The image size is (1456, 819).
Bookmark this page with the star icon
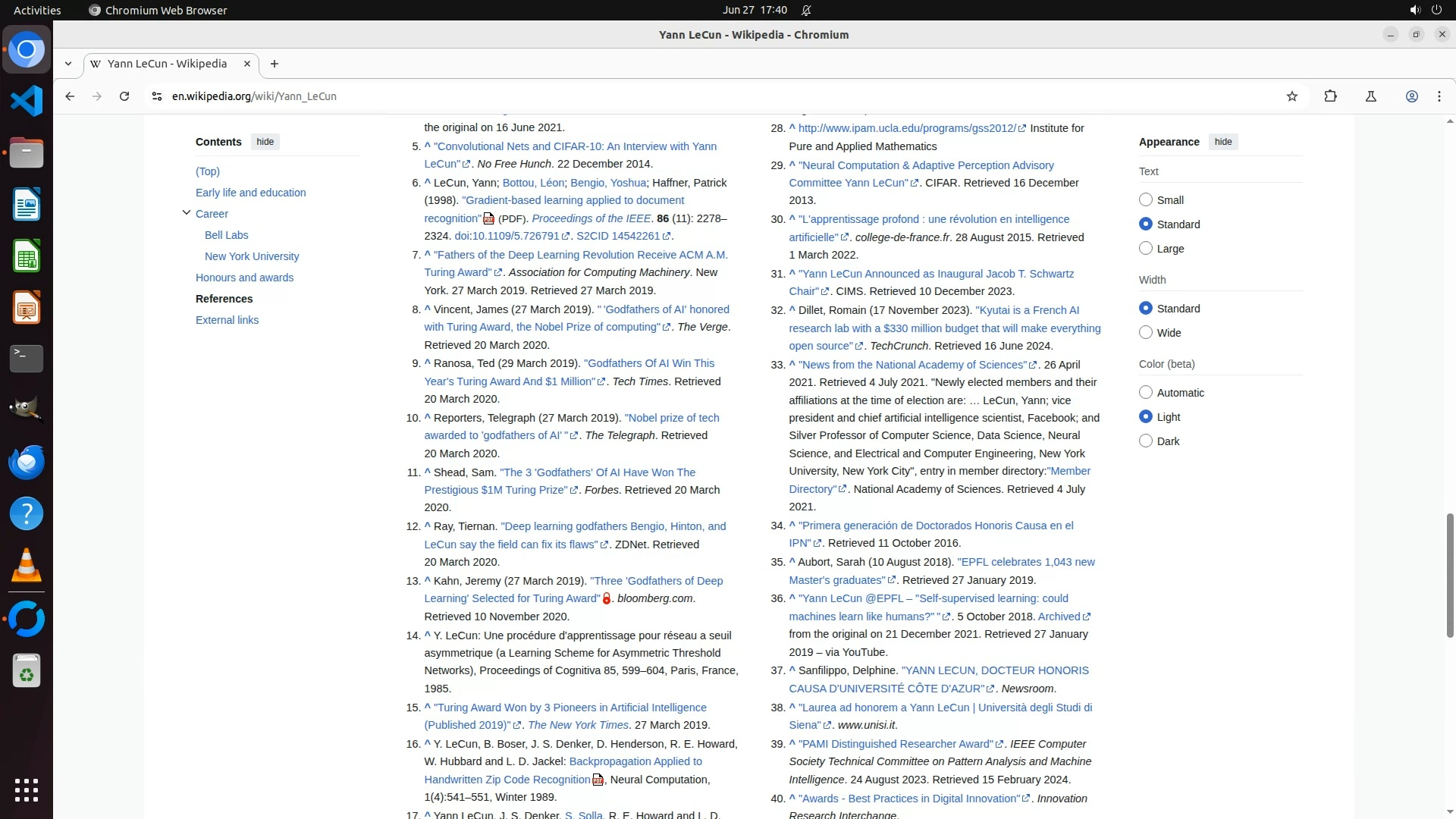pos(1292,96)
